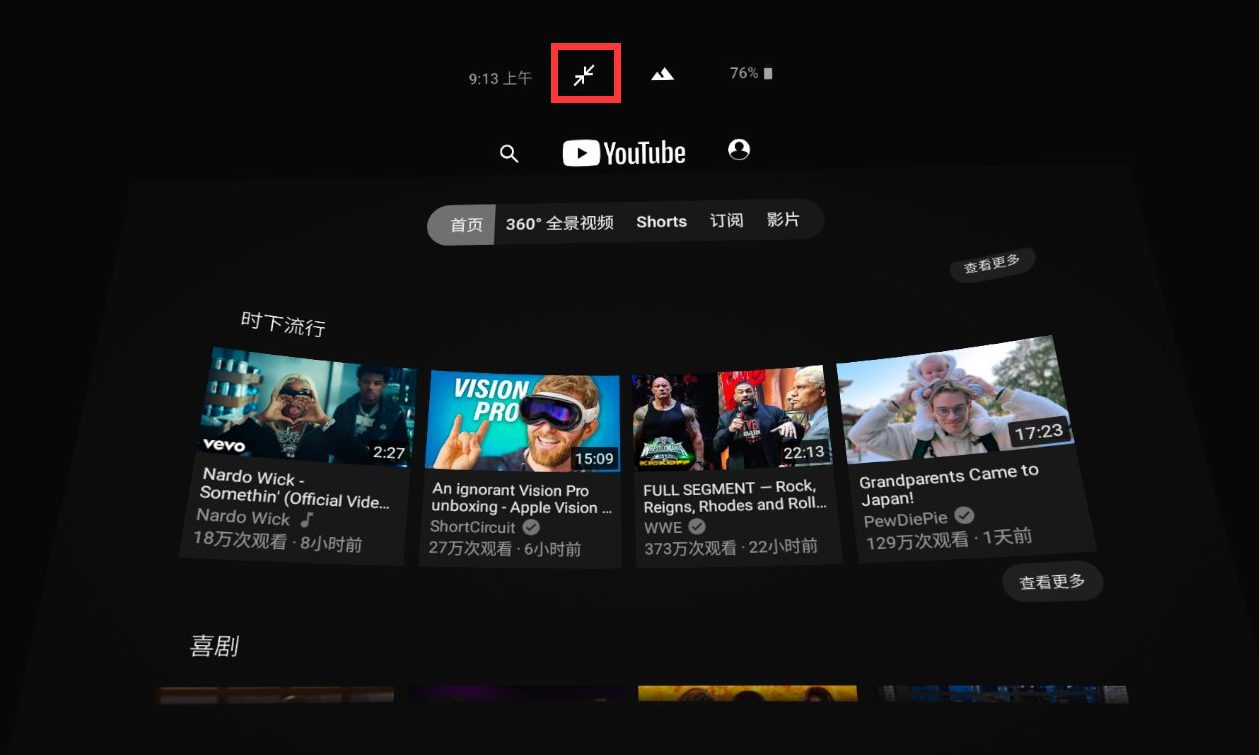1259x755 pixels.
Task: Click 查看更多 just above the 喜剧 section
Action: point(1052,581)
